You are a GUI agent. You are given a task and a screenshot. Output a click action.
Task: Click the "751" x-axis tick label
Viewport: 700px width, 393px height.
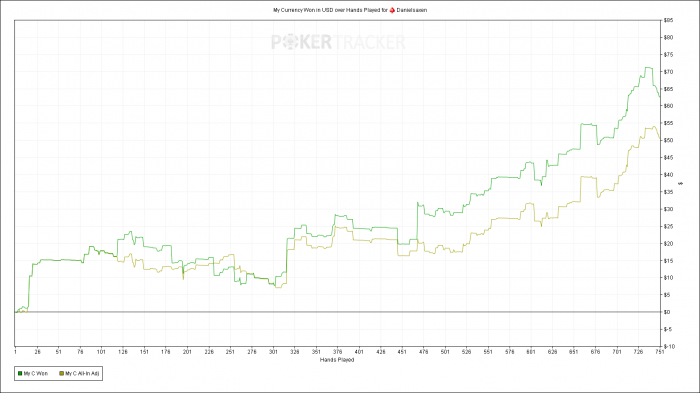coord(660,352)
